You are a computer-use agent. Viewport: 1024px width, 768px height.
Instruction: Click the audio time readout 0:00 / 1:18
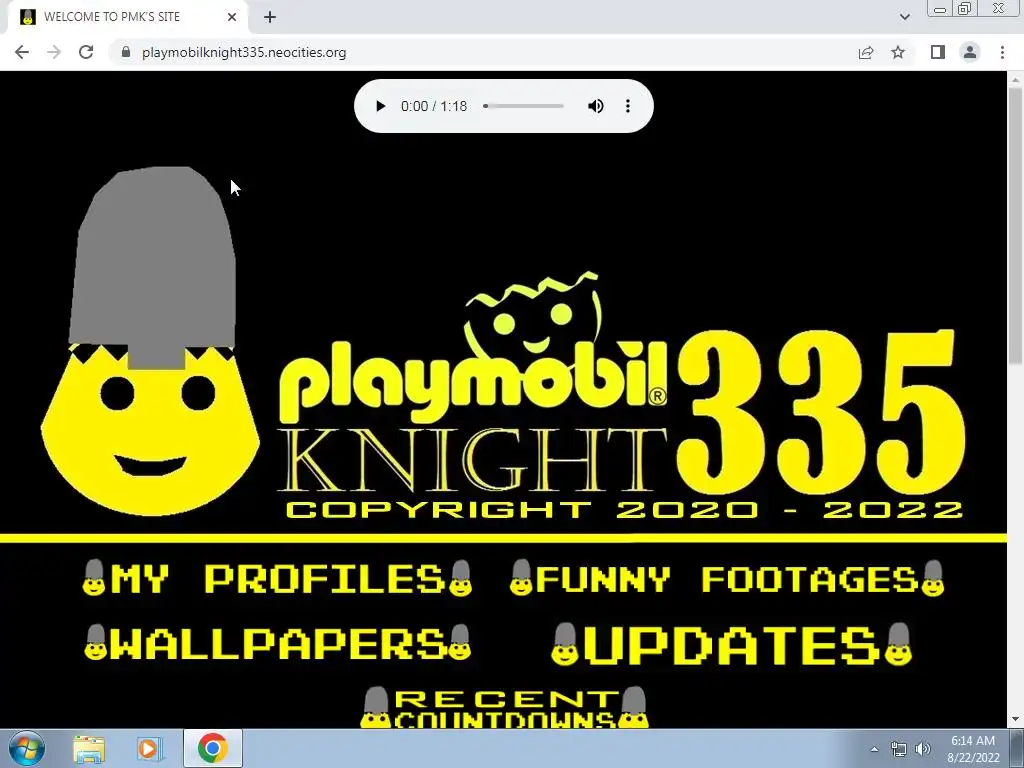click(434, 106)
